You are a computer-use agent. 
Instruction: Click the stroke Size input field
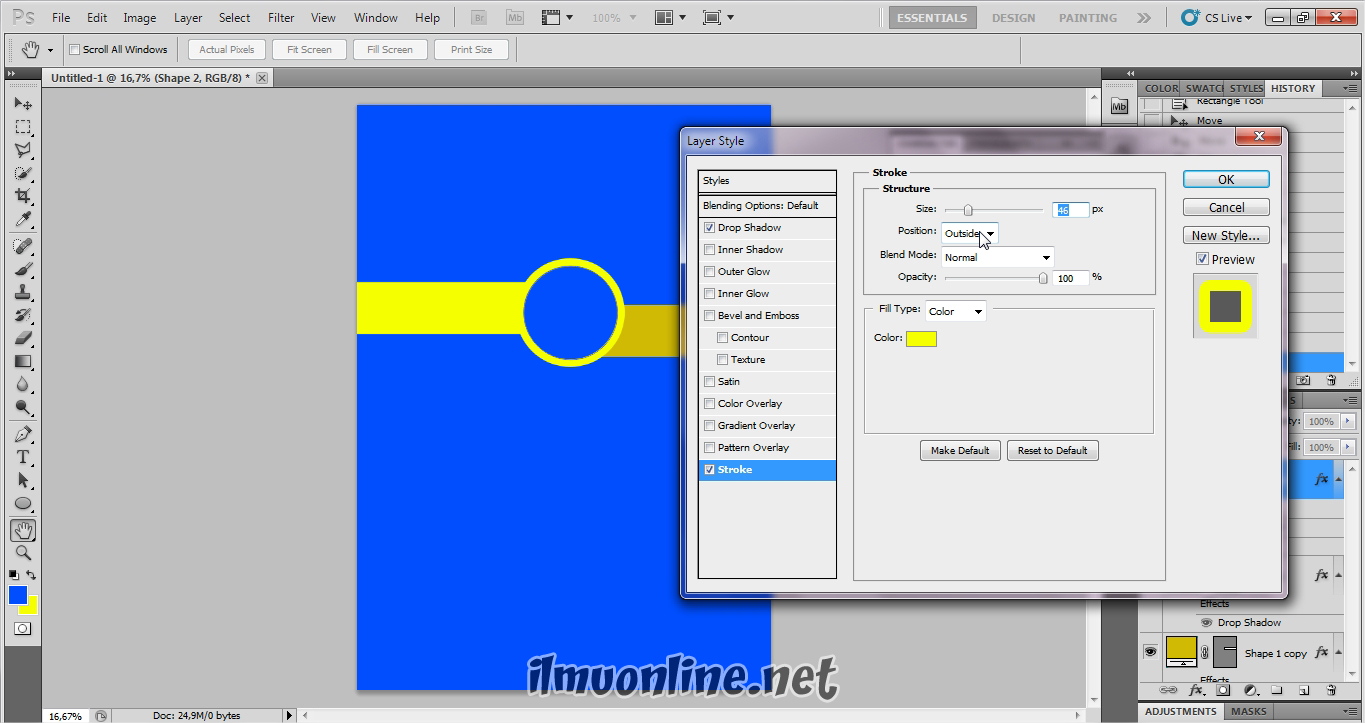pyautogui.click(x=1069, y=209)
